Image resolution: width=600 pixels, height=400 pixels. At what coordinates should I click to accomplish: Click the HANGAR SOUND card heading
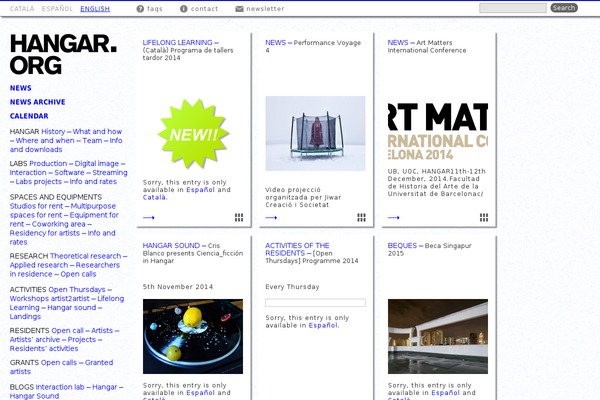171,245
